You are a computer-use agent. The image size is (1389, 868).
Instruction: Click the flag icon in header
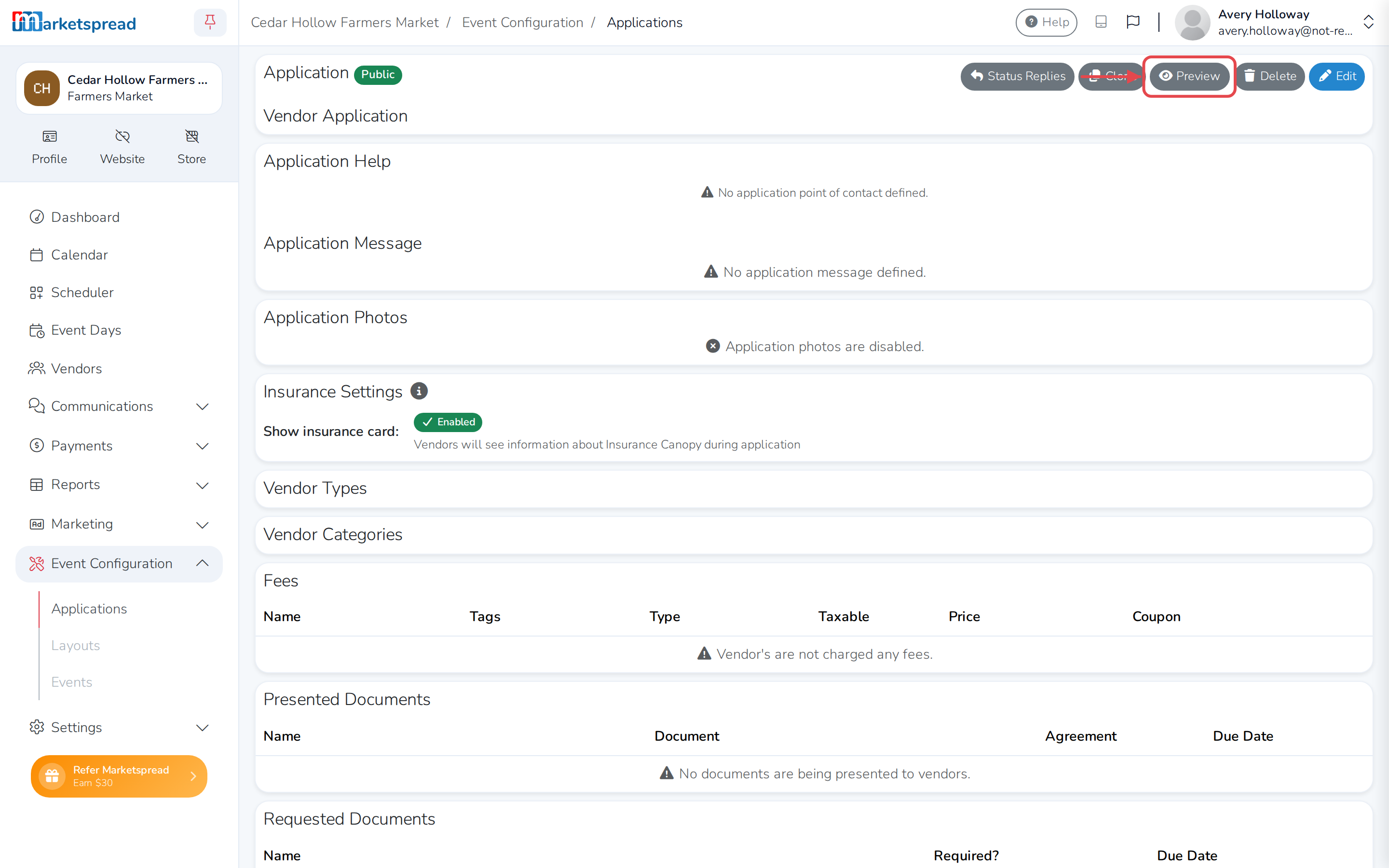click(1133, 22)
